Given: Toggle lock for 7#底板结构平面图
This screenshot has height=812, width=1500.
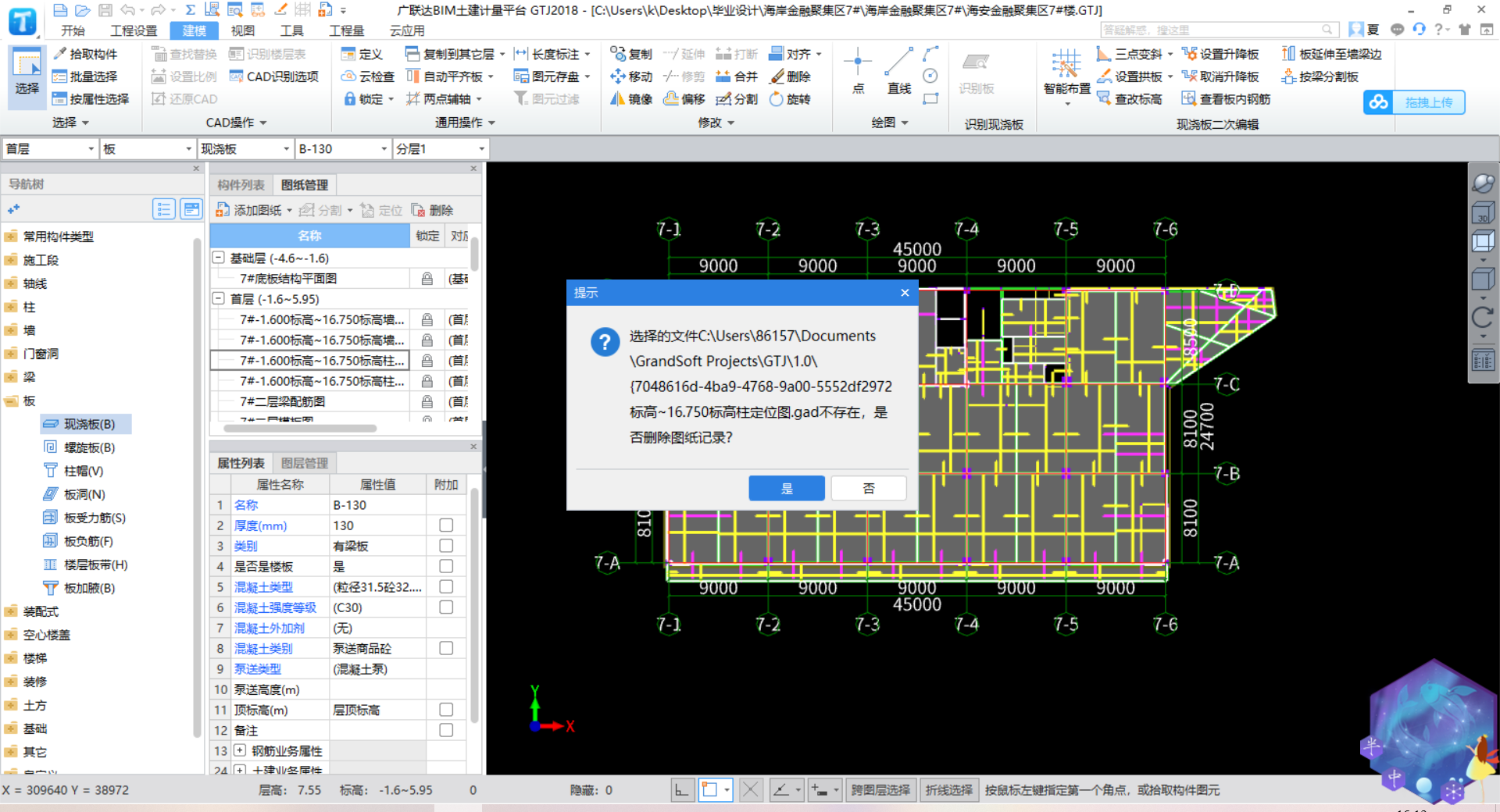Looking at the screenshot, I should pos(427,279).
